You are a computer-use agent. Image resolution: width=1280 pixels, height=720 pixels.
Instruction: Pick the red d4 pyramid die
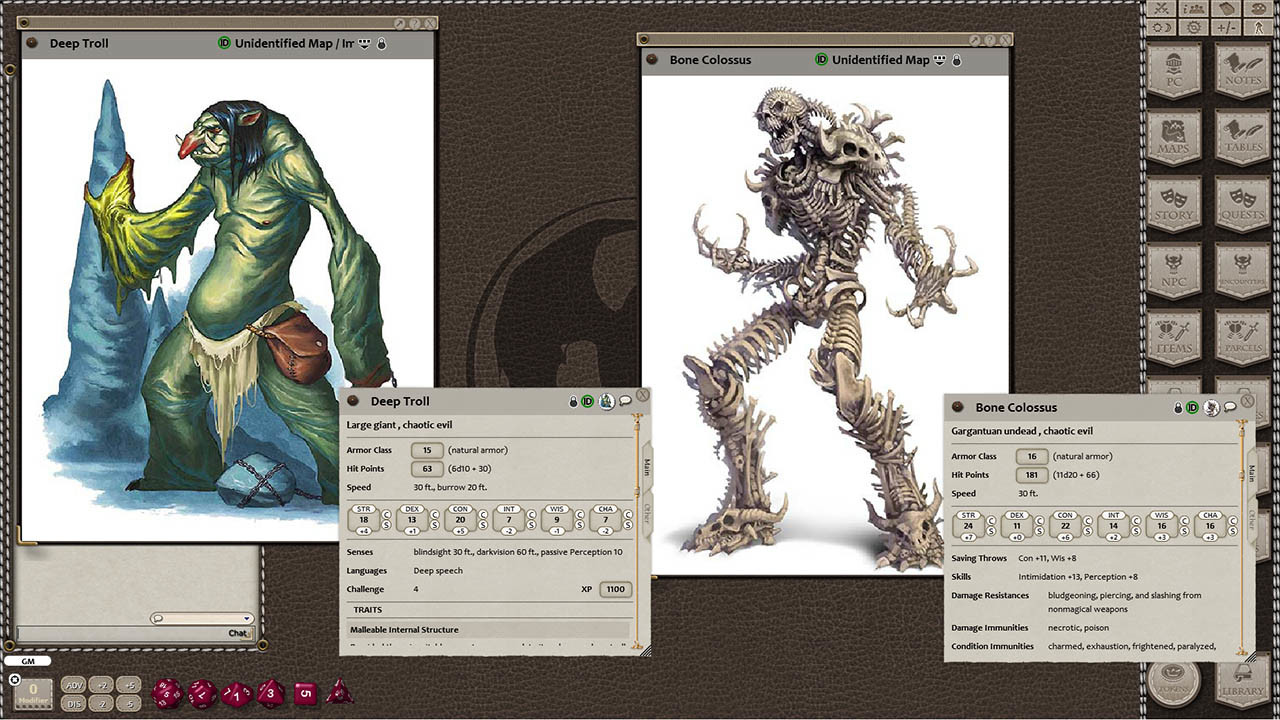point(339,692)
